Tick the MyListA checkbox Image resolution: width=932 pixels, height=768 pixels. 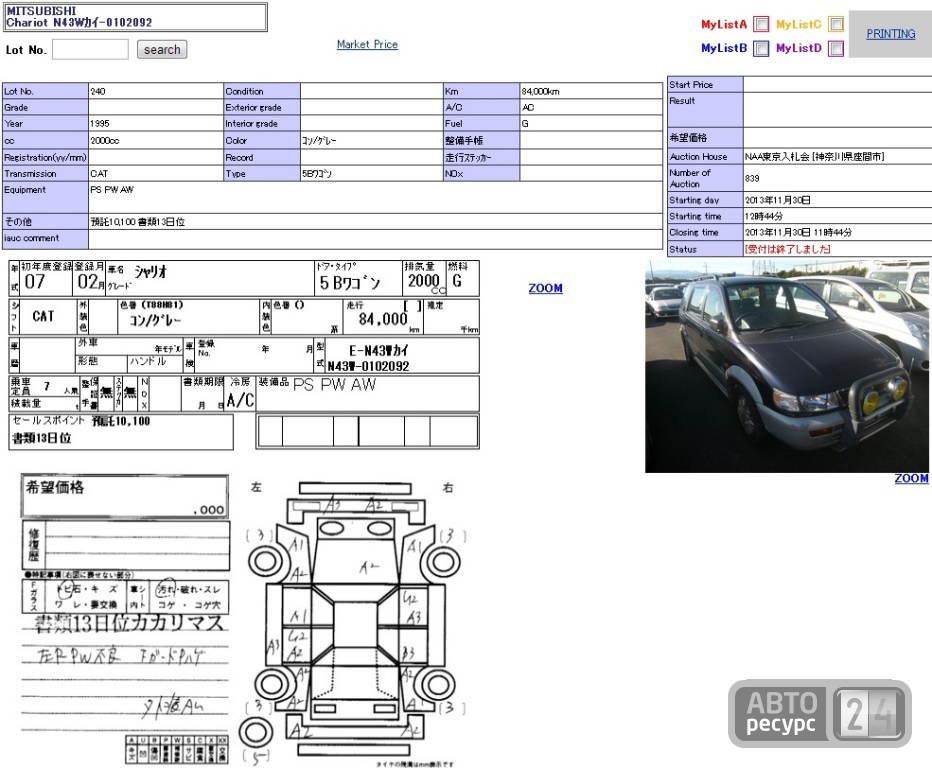(761, 24)
